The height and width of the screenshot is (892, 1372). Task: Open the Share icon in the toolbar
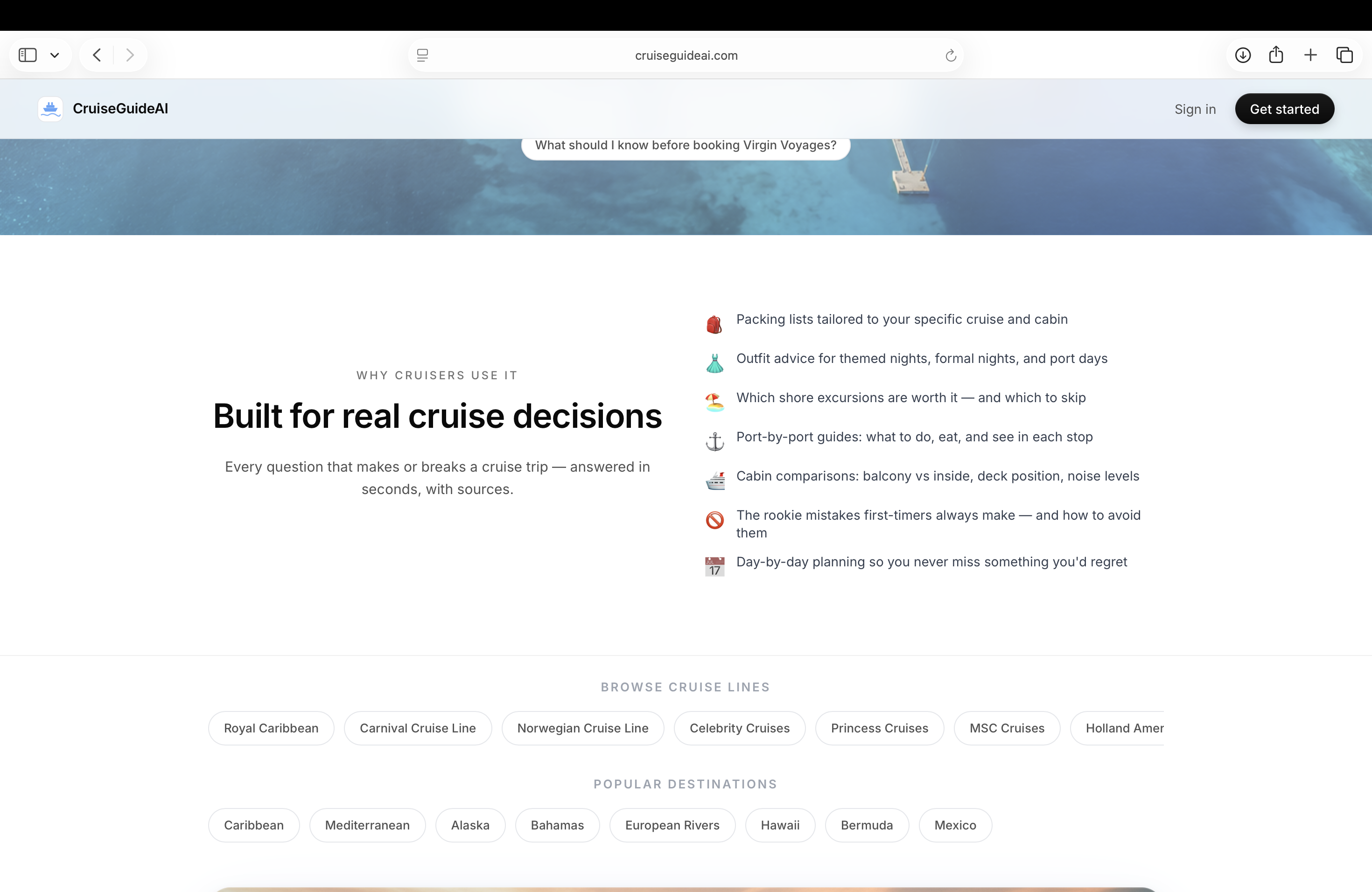point(1276,55)
